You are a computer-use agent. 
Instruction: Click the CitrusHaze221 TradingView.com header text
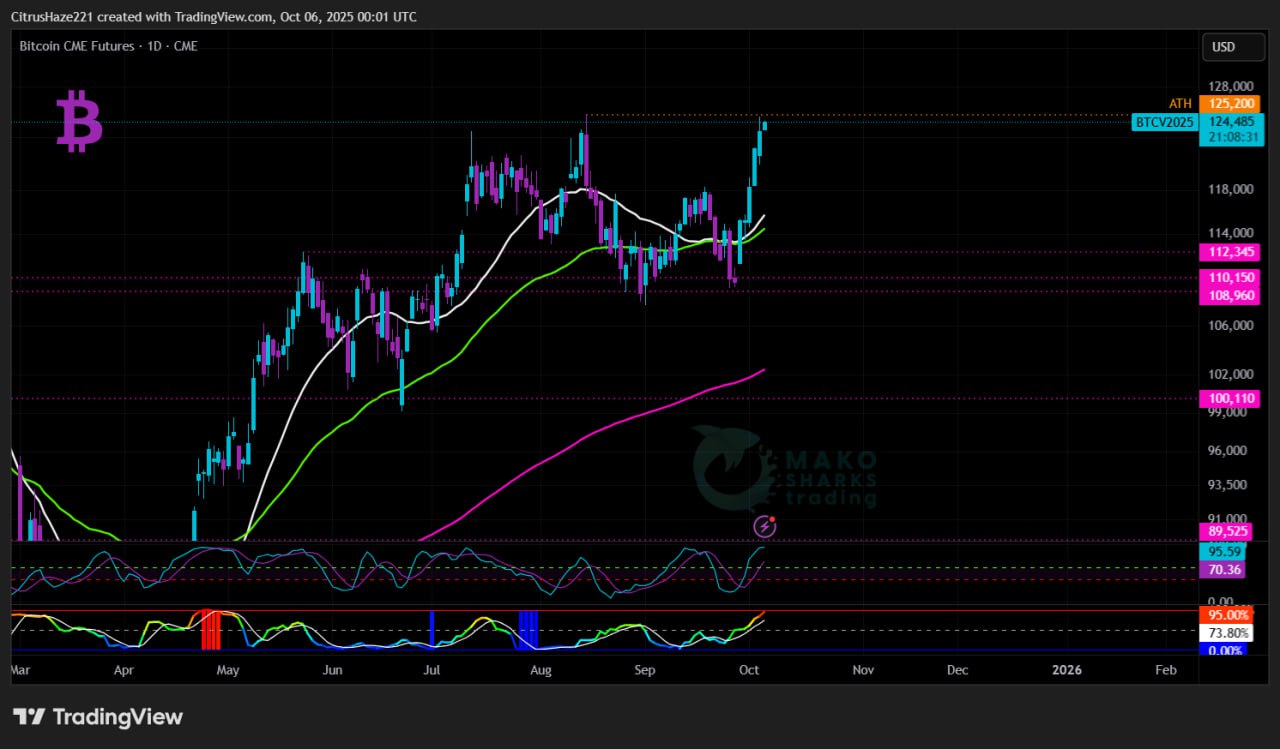click(215, 17)
